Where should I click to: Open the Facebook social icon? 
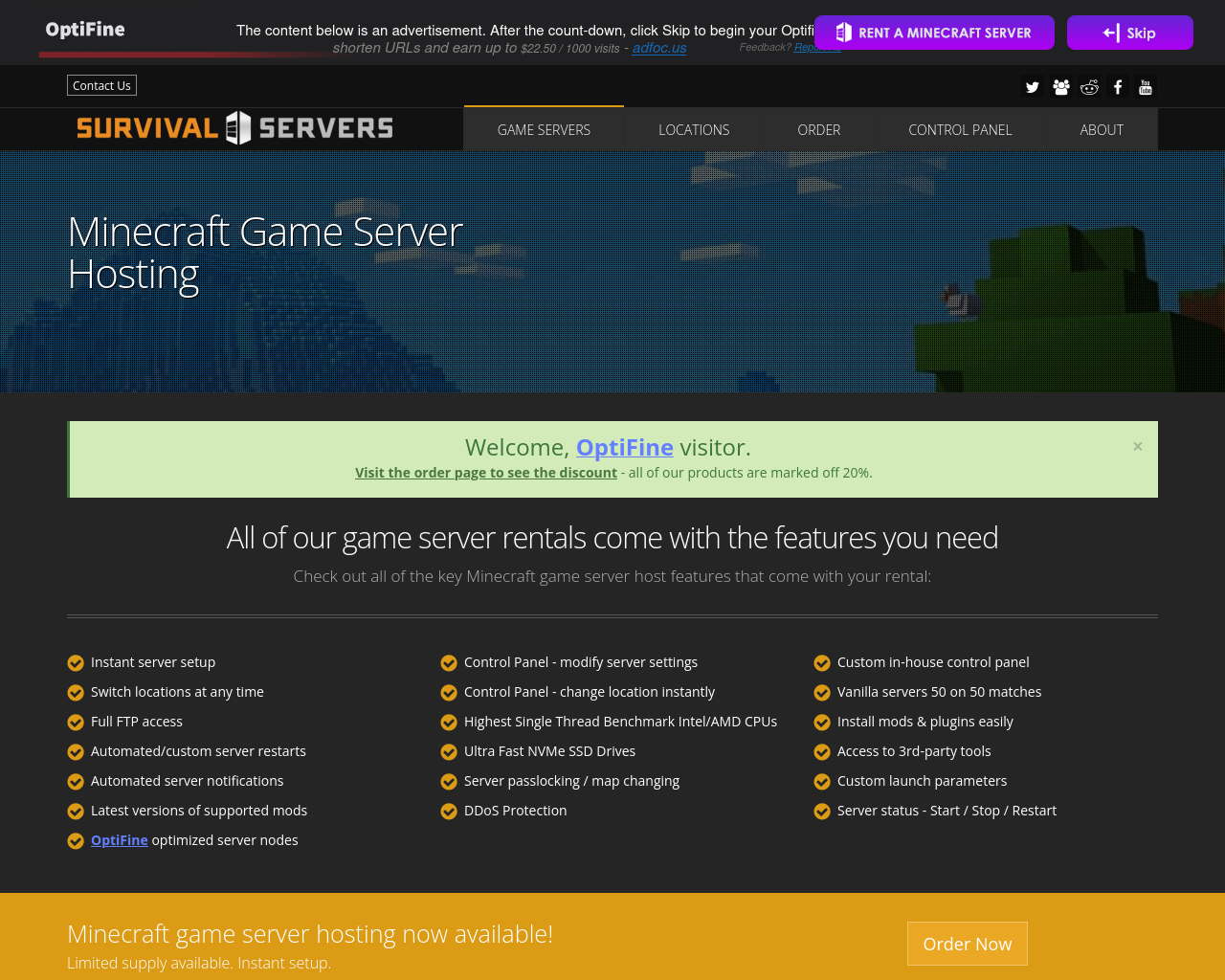[1118, 87]
